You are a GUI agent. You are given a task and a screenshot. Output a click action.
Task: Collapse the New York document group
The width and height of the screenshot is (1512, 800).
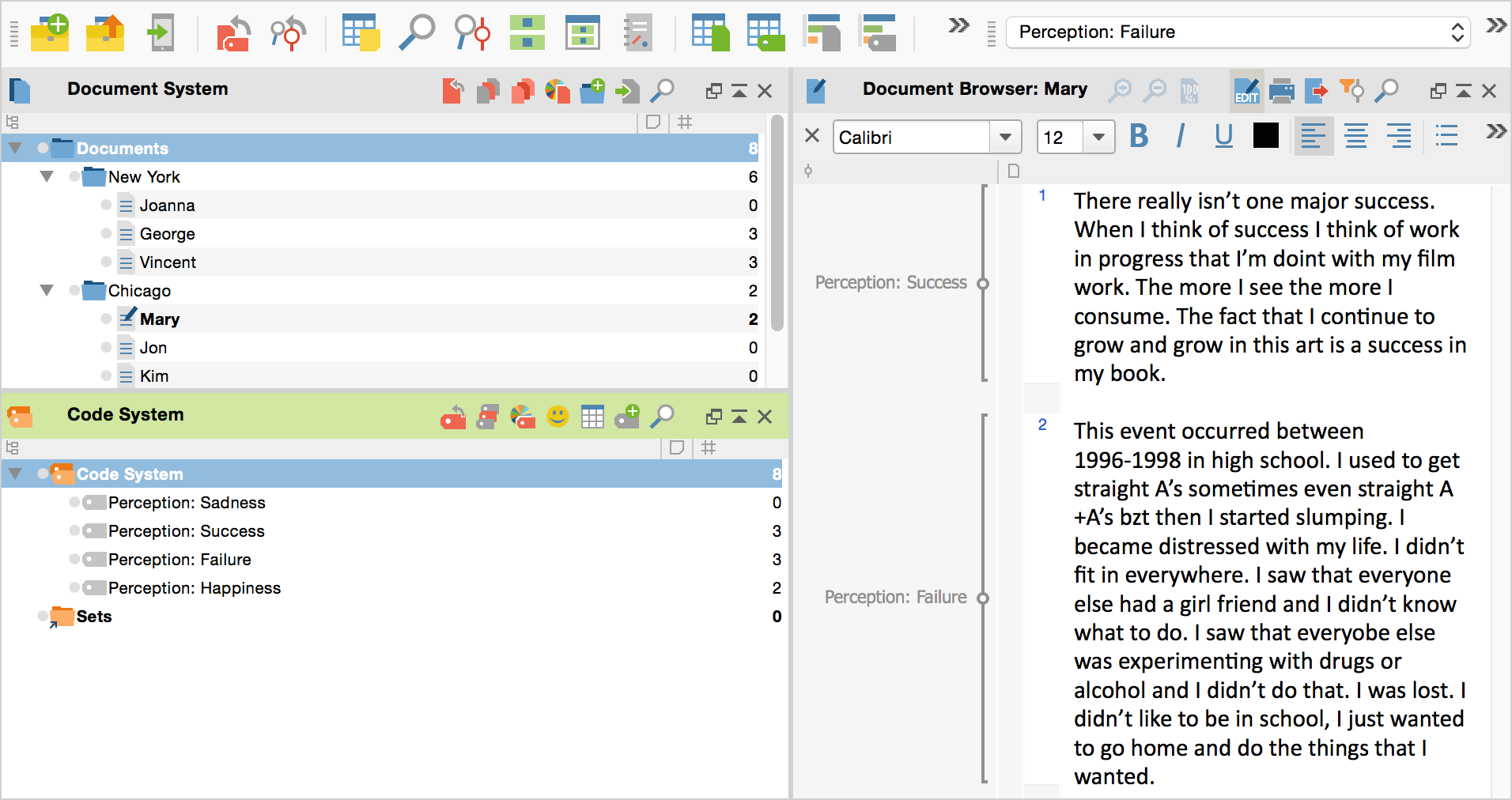(47, 176)
